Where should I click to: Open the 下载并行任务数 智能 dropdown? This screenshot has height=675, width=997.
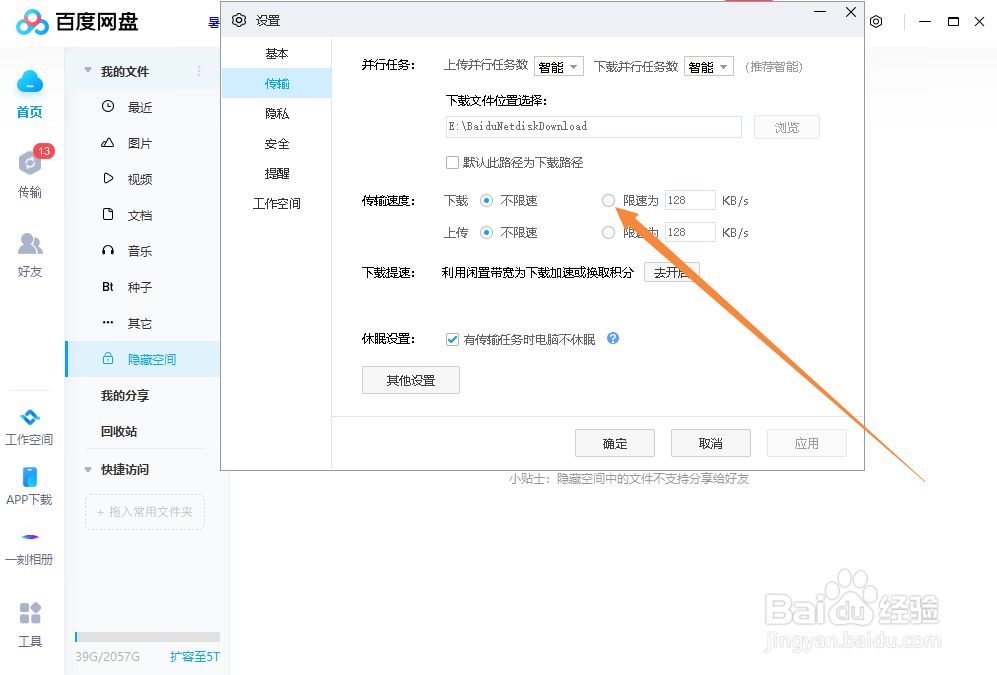click(x=708, y=66)
